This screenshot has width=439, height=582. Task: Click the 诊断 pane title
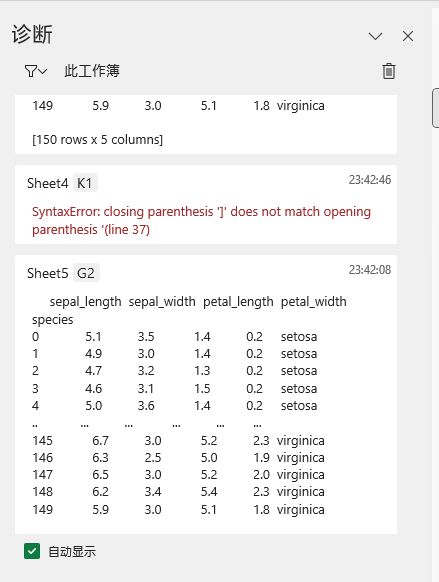(x=32, y=35)
